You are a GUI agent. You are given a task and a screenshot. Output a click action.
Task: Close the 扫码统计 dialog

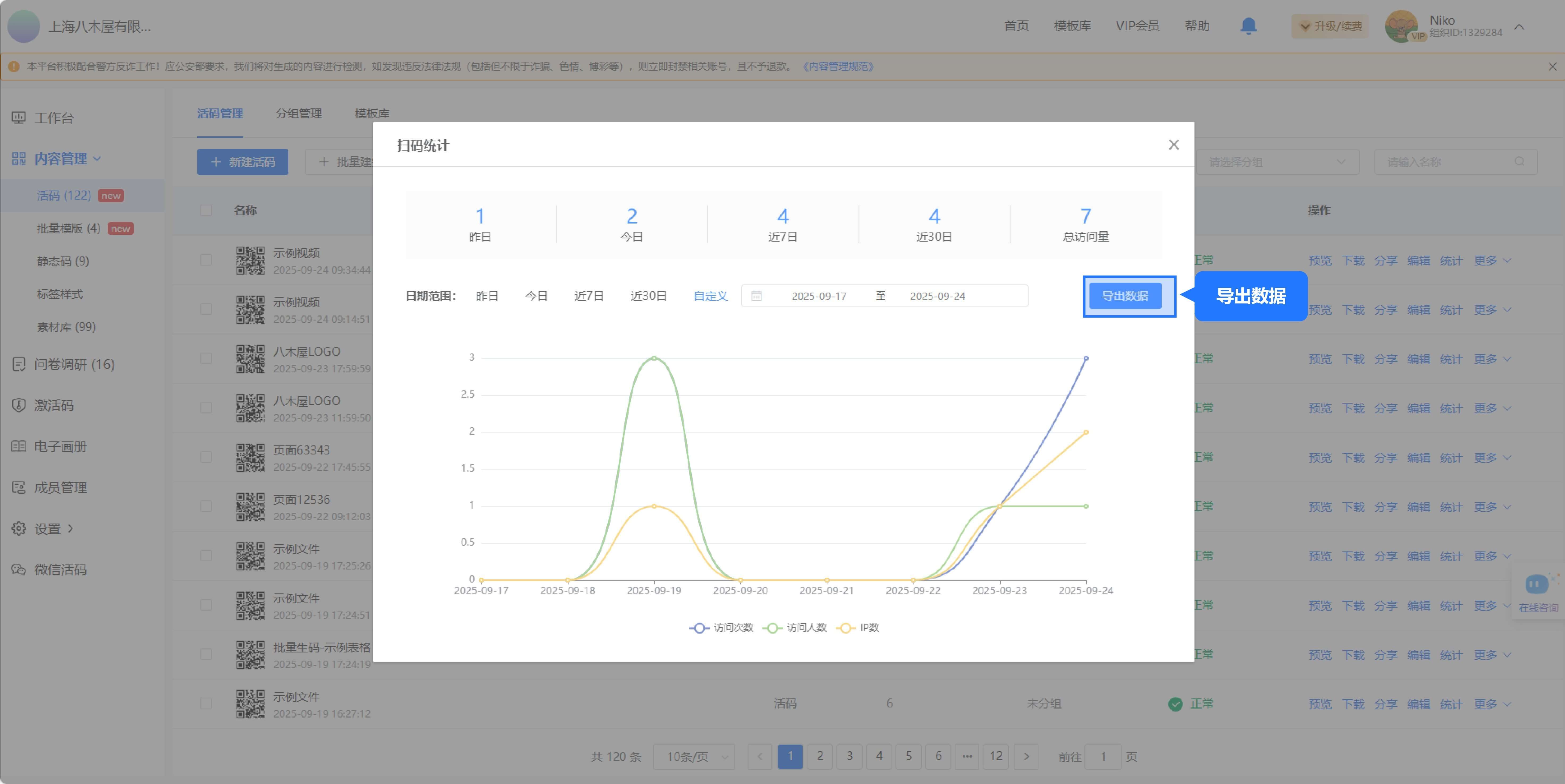click(1173, 145)
